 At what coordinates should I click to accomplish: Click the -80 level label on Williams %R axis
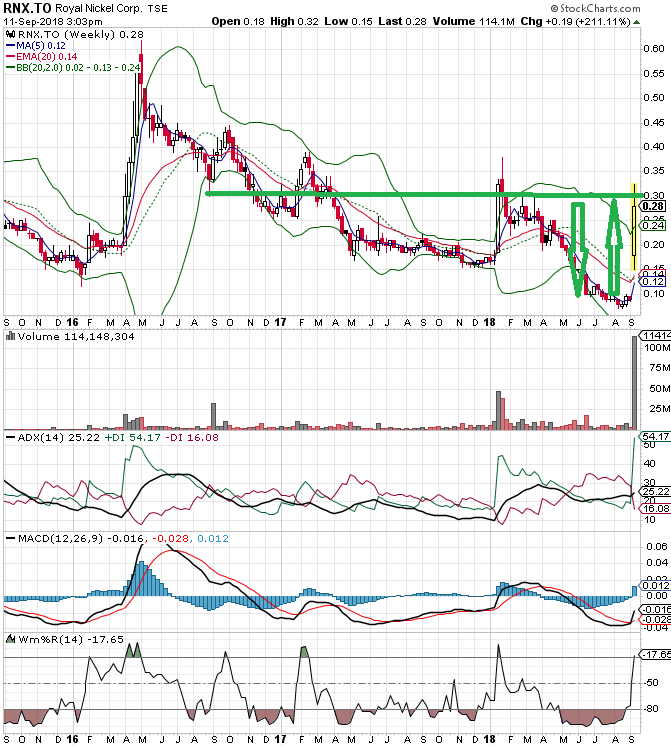pyautogui.click(x=651, y=708)
